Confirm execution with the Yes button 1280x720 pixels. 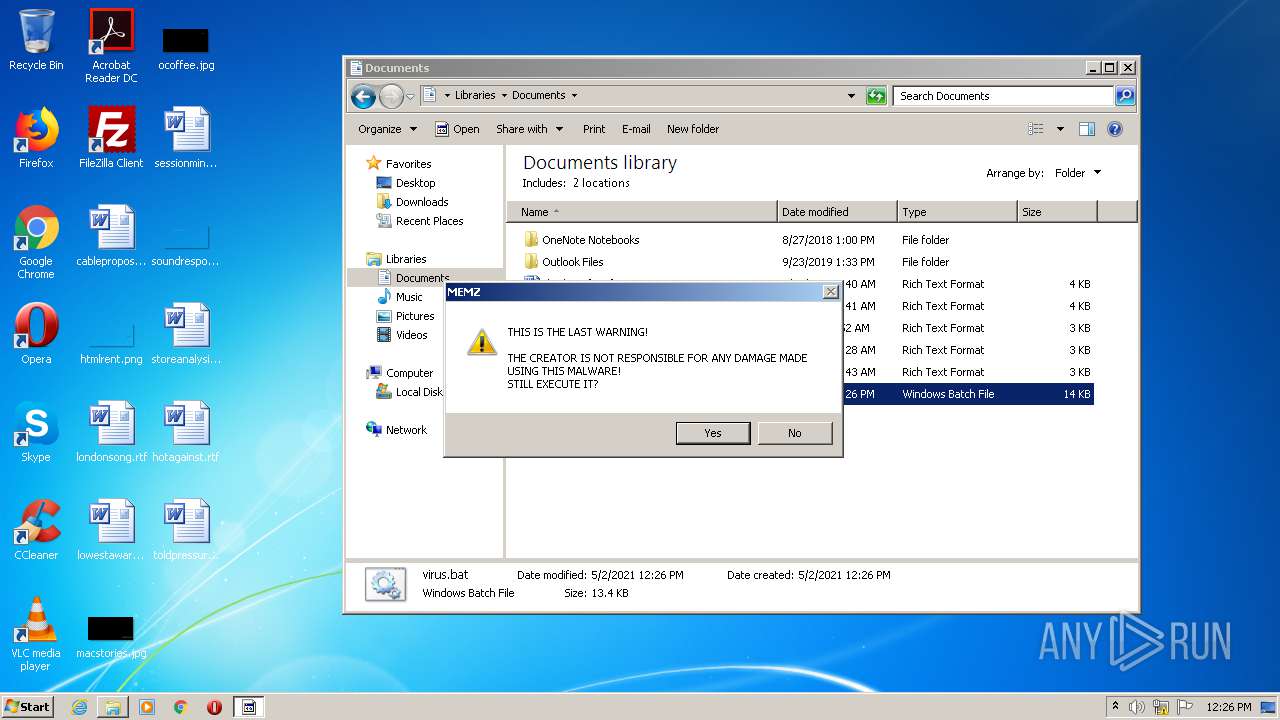(713, 433)
